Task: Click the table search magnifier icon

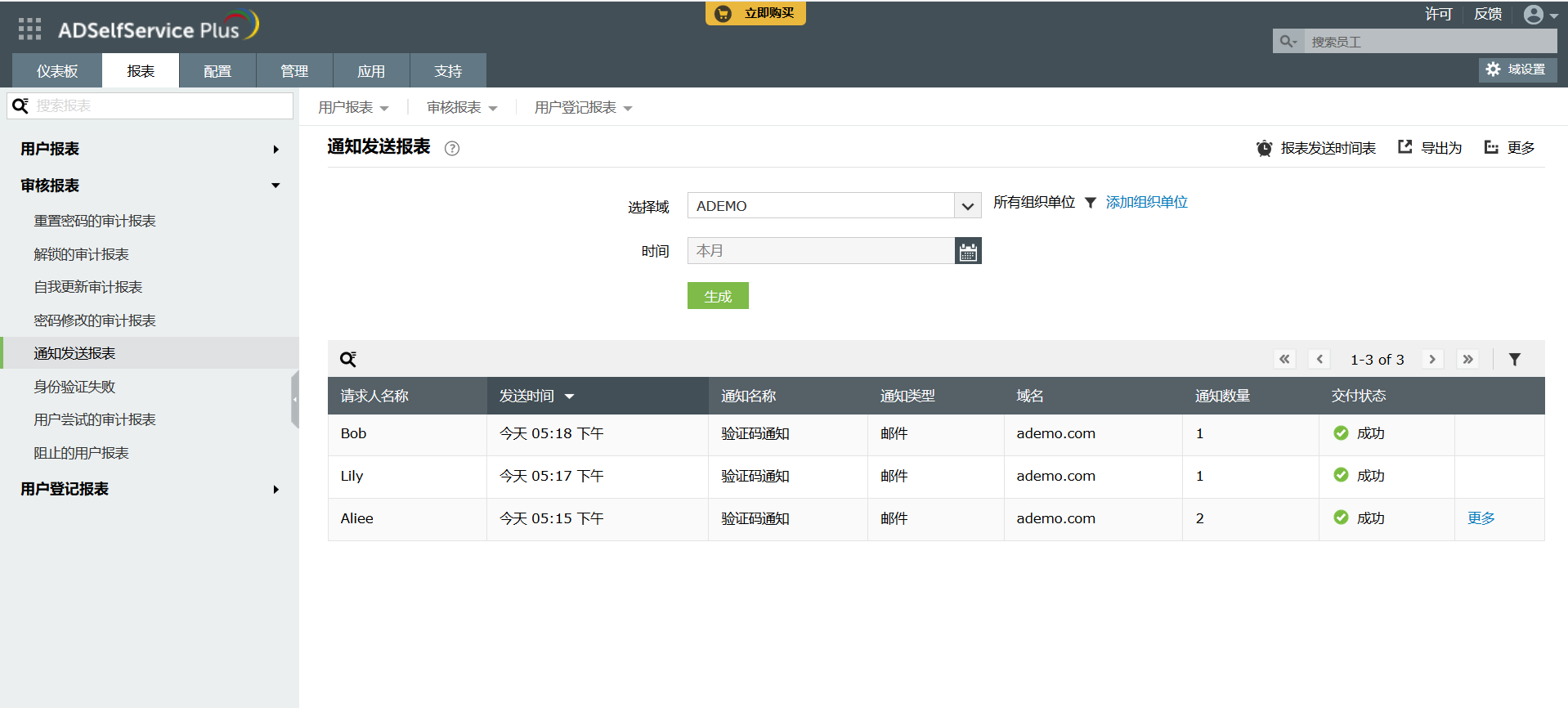Action: pos(347,359)
